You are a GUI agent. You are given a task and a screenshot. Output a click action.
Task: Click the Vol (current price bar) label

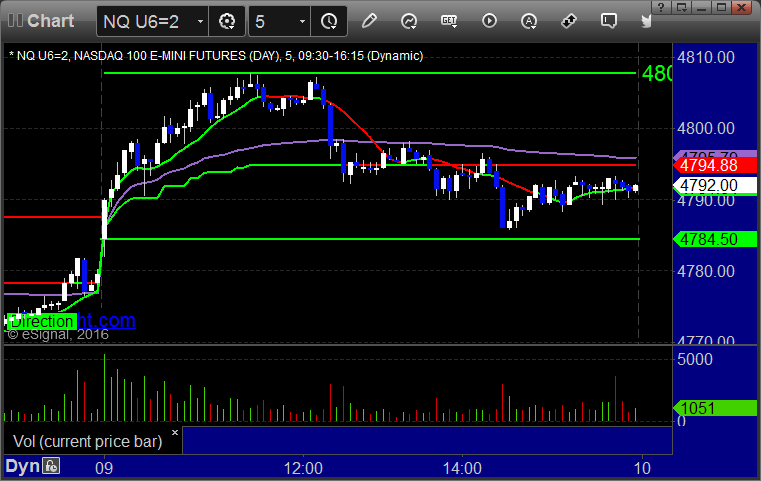pos(87,441)
